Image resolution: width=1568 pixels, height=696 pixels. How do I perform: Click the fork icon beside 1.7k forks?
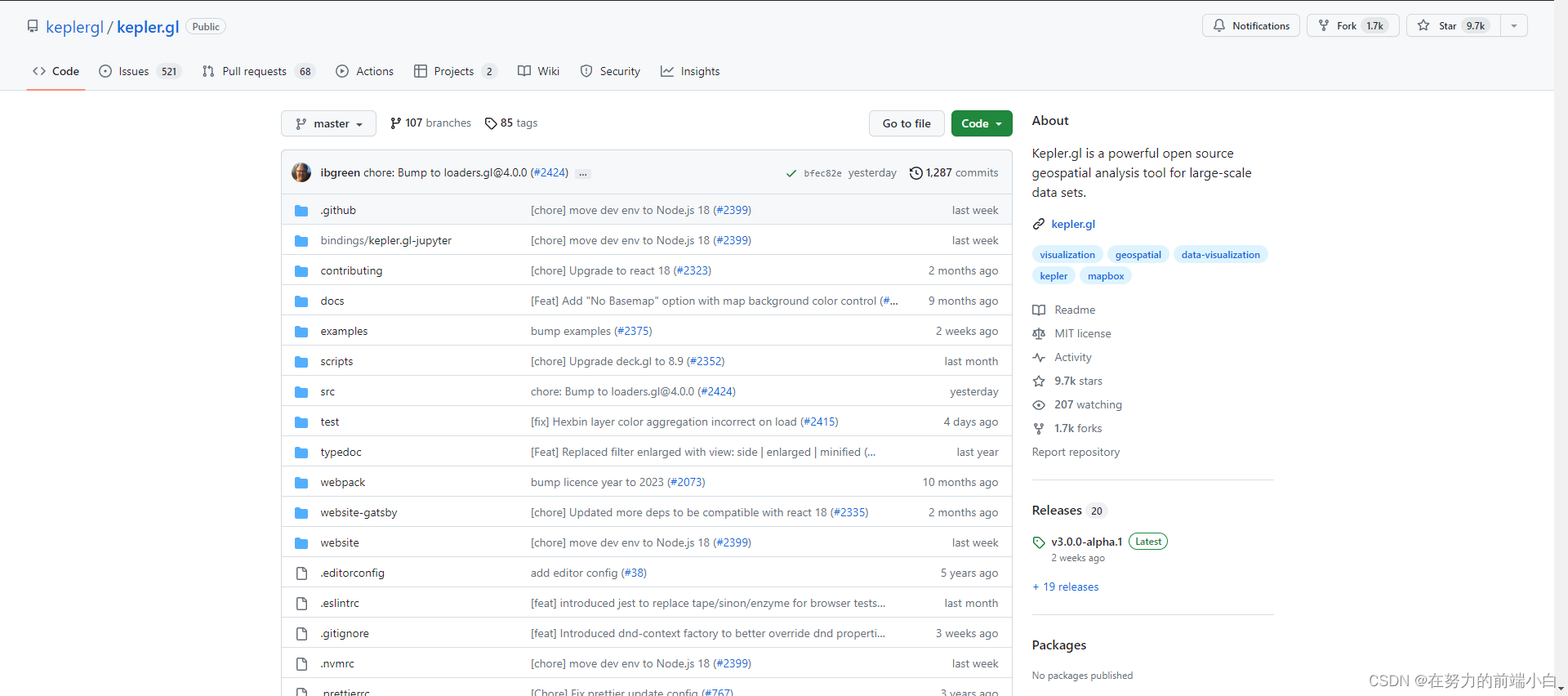coord(1039,429)
